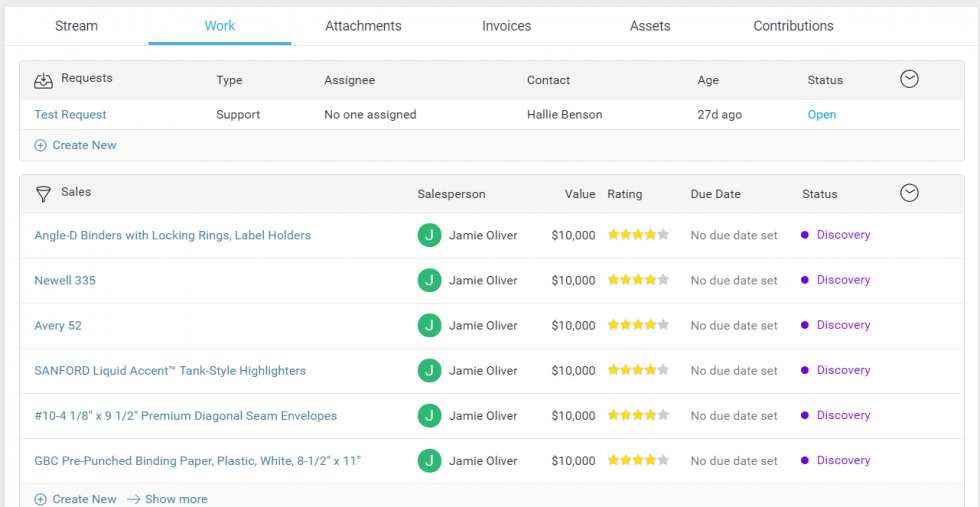Image resolution: width=980 pixels, height=507 pixels.
Task: Click the arrow icon beside Show more
Action: pos(133,499)
